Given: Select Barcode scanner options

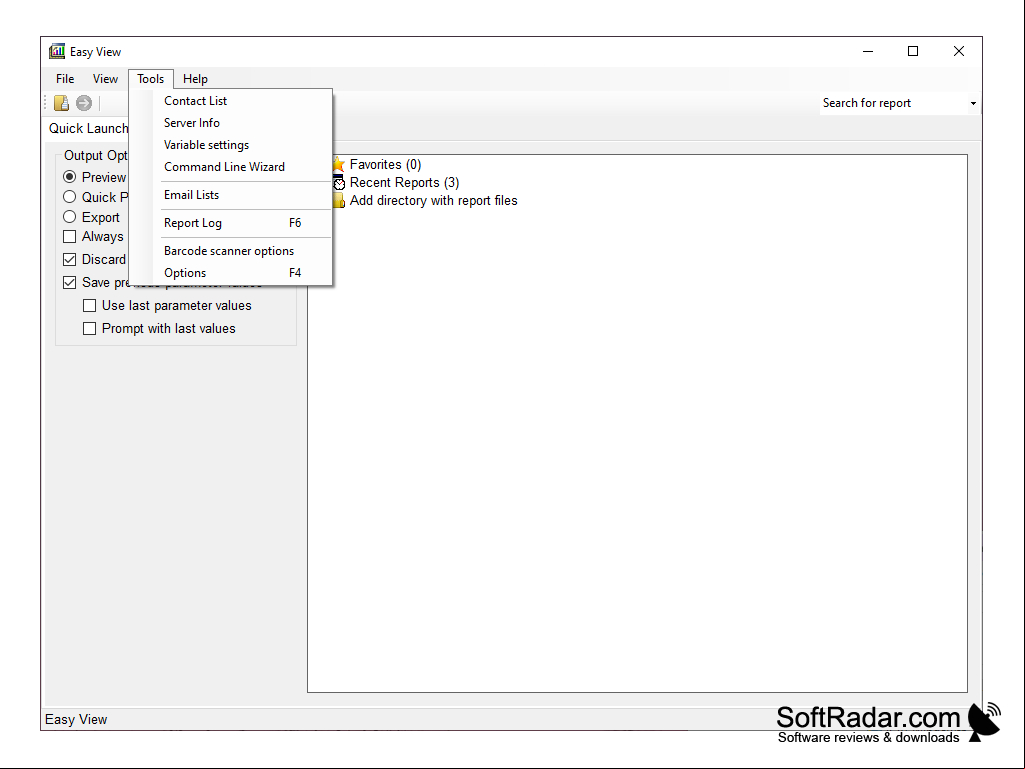Looking at the screenshot, I should [231, 251].
